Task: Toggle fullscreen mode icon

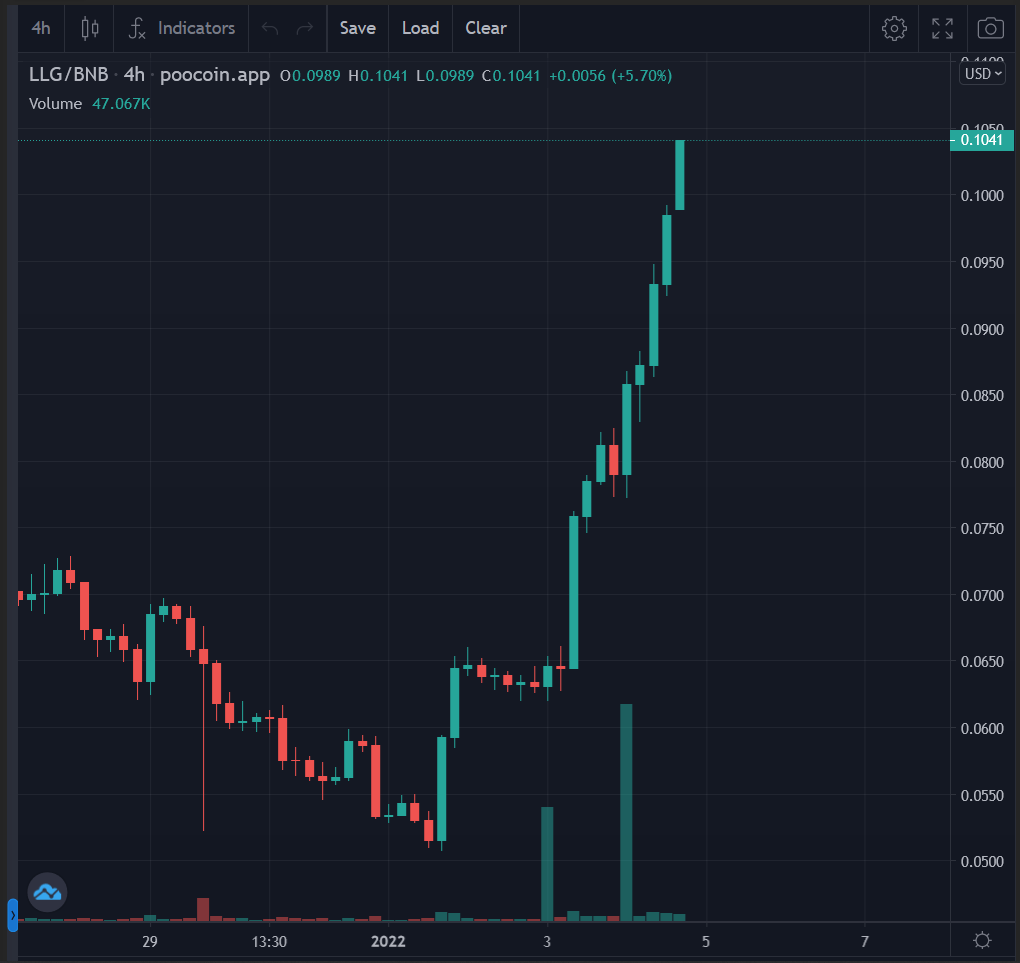Action: pyautogui.click(x=942, y=28)
